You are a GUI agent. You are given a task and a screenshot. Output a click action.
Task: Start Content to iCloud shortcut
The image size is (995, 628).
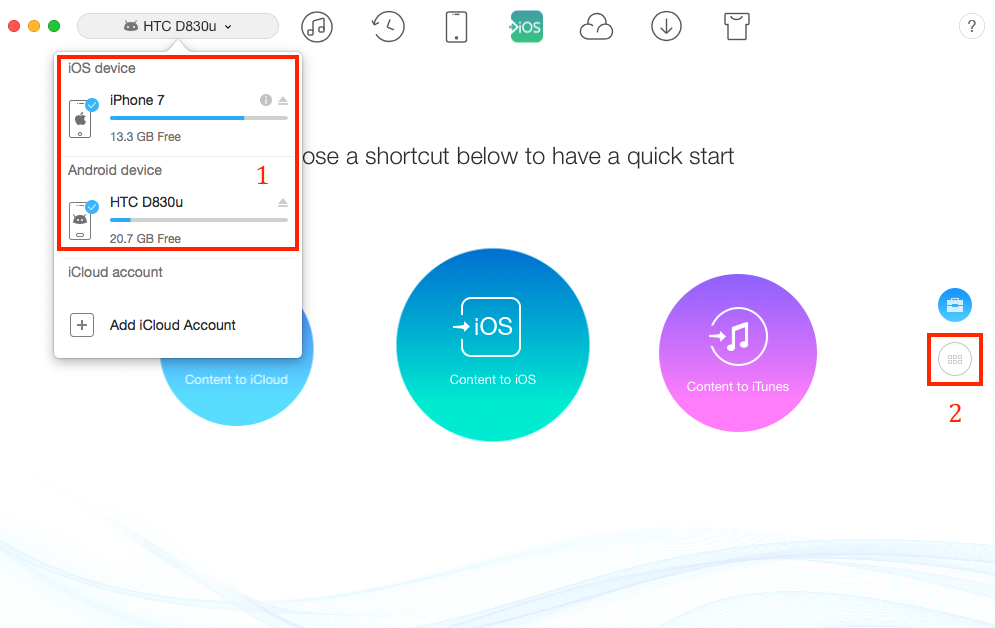[236, 379]
